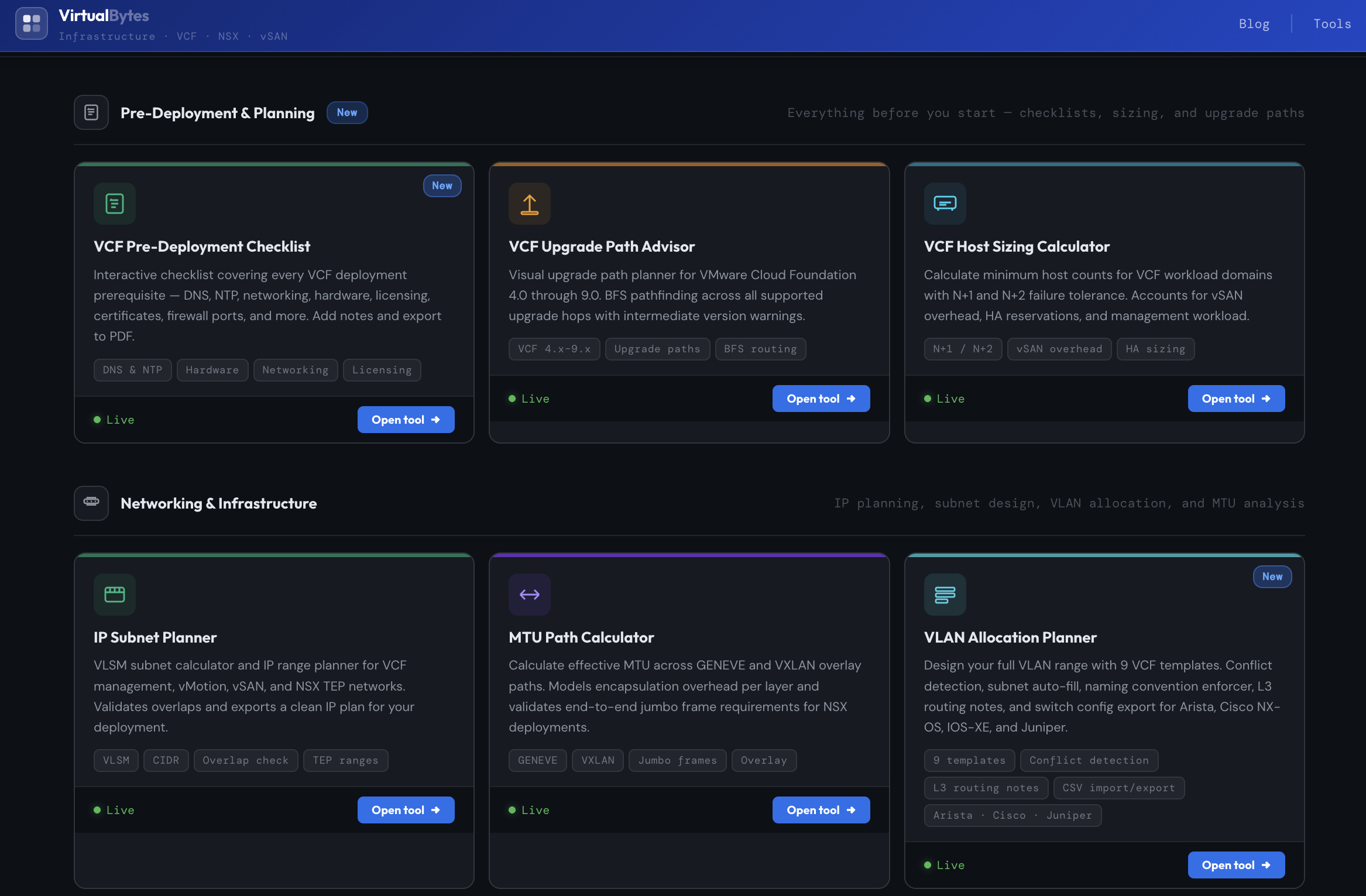Click the VLAN Allocation Planner card icon
The height and width of the screenshot is (896, 1366).
point(945,594)
